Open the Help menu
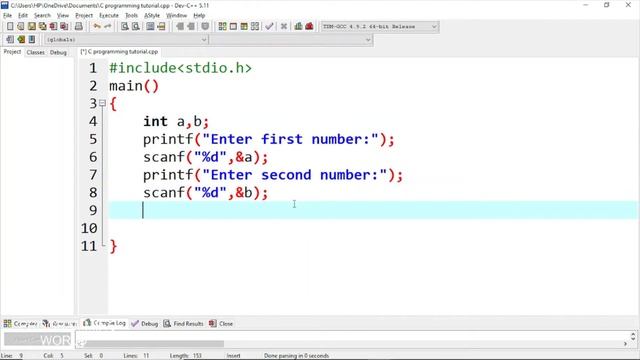 [199, 16]
